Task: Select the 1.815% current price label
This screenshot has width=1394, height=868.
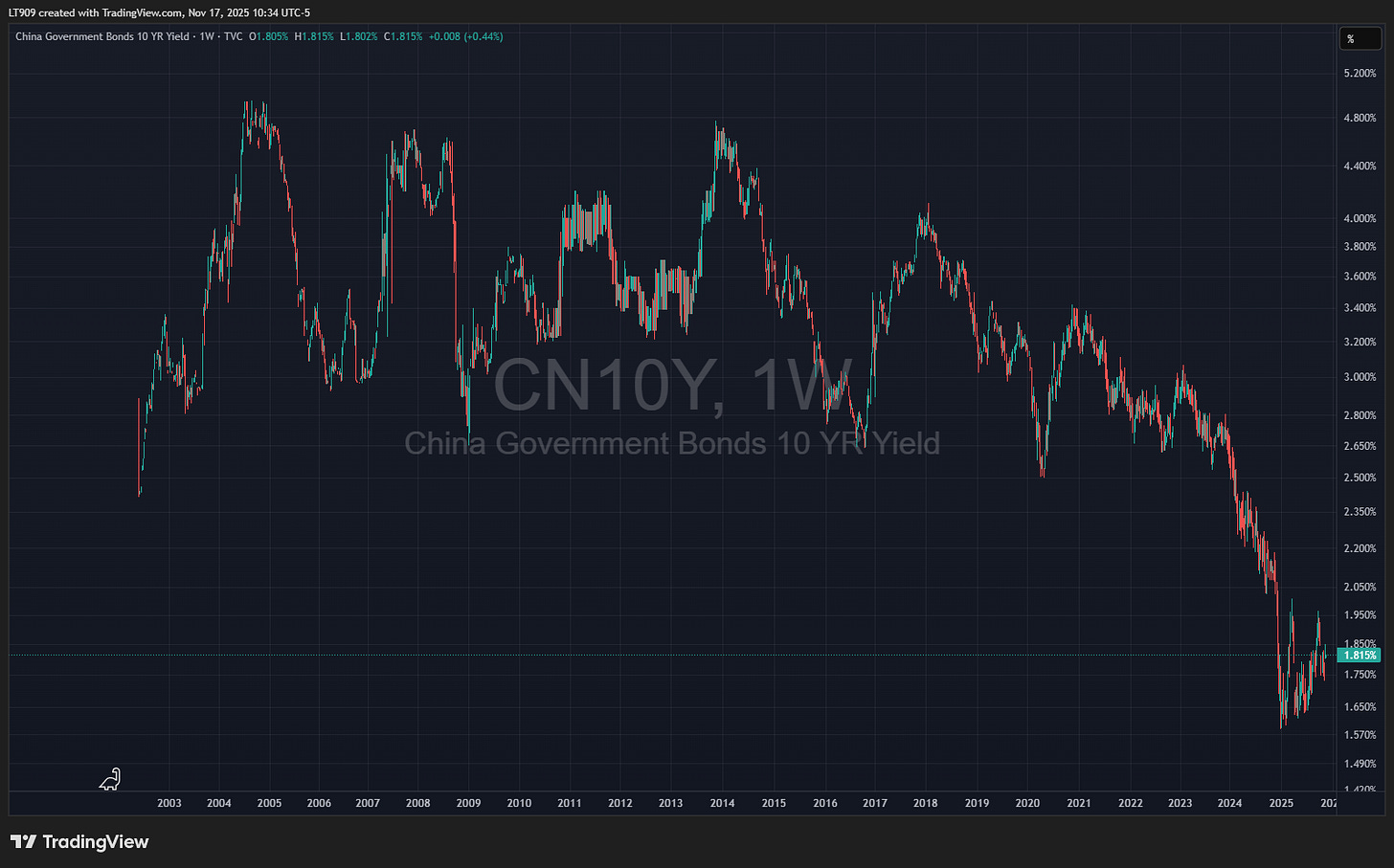Action: [1360, 656]
